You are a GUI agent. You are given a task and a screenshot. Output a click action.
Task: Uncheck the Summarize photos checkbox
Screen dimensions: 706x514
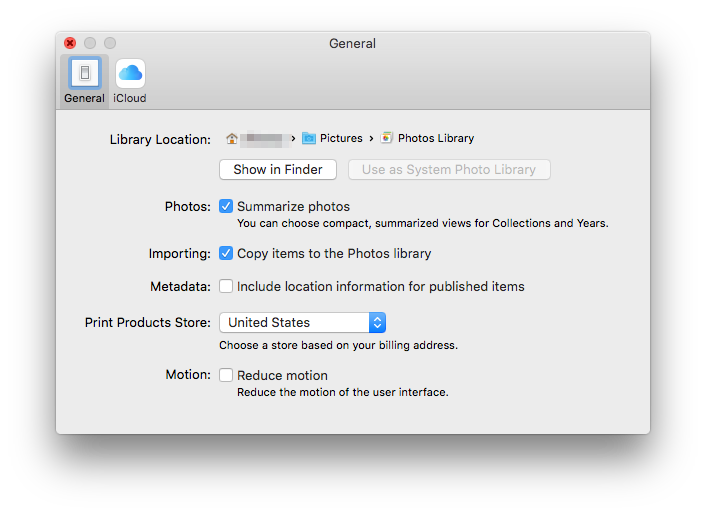coord(226,206)
